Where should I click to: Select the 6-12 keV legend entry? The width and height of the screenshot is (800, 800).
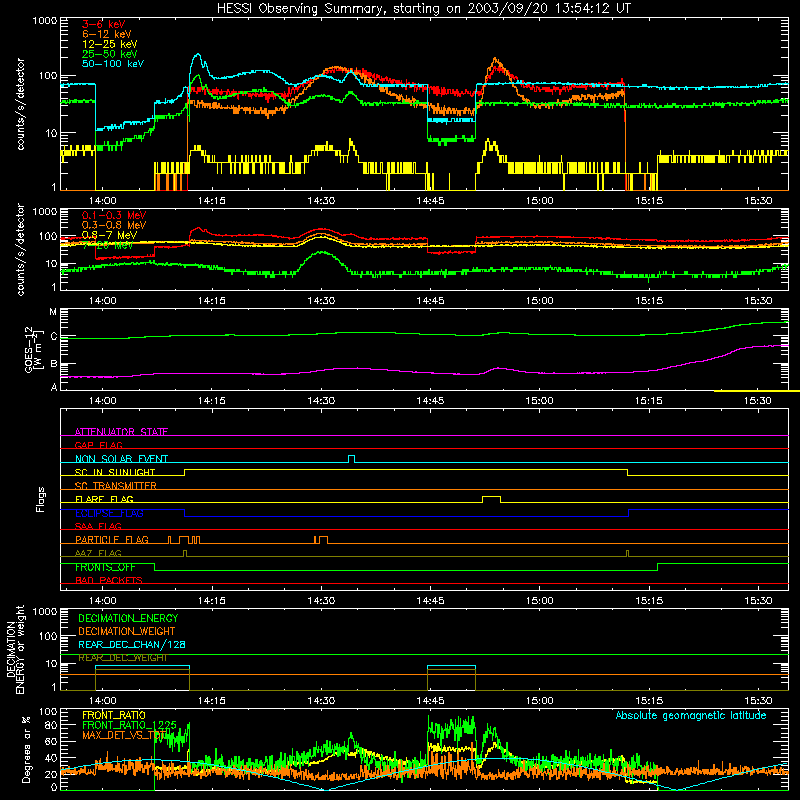pyautogui.click(x=107, y=34)
